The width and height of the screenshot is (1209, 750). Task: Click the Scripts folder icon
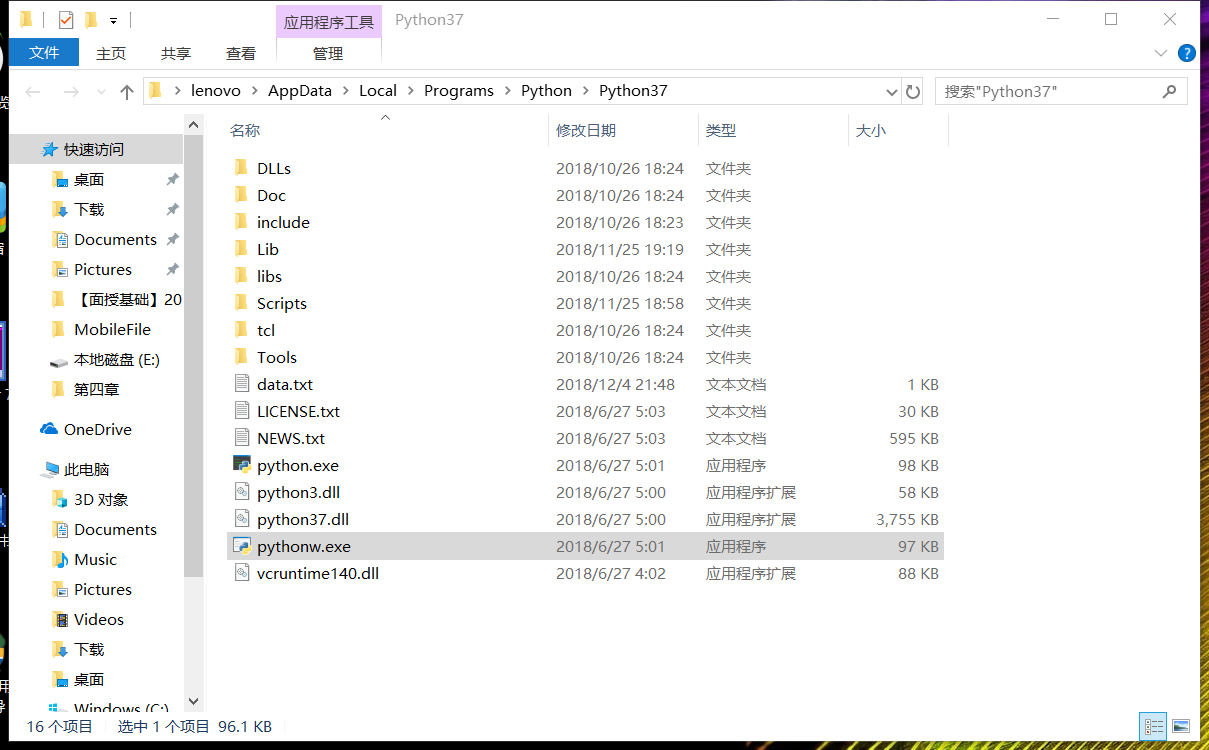[x=241, y=303]
